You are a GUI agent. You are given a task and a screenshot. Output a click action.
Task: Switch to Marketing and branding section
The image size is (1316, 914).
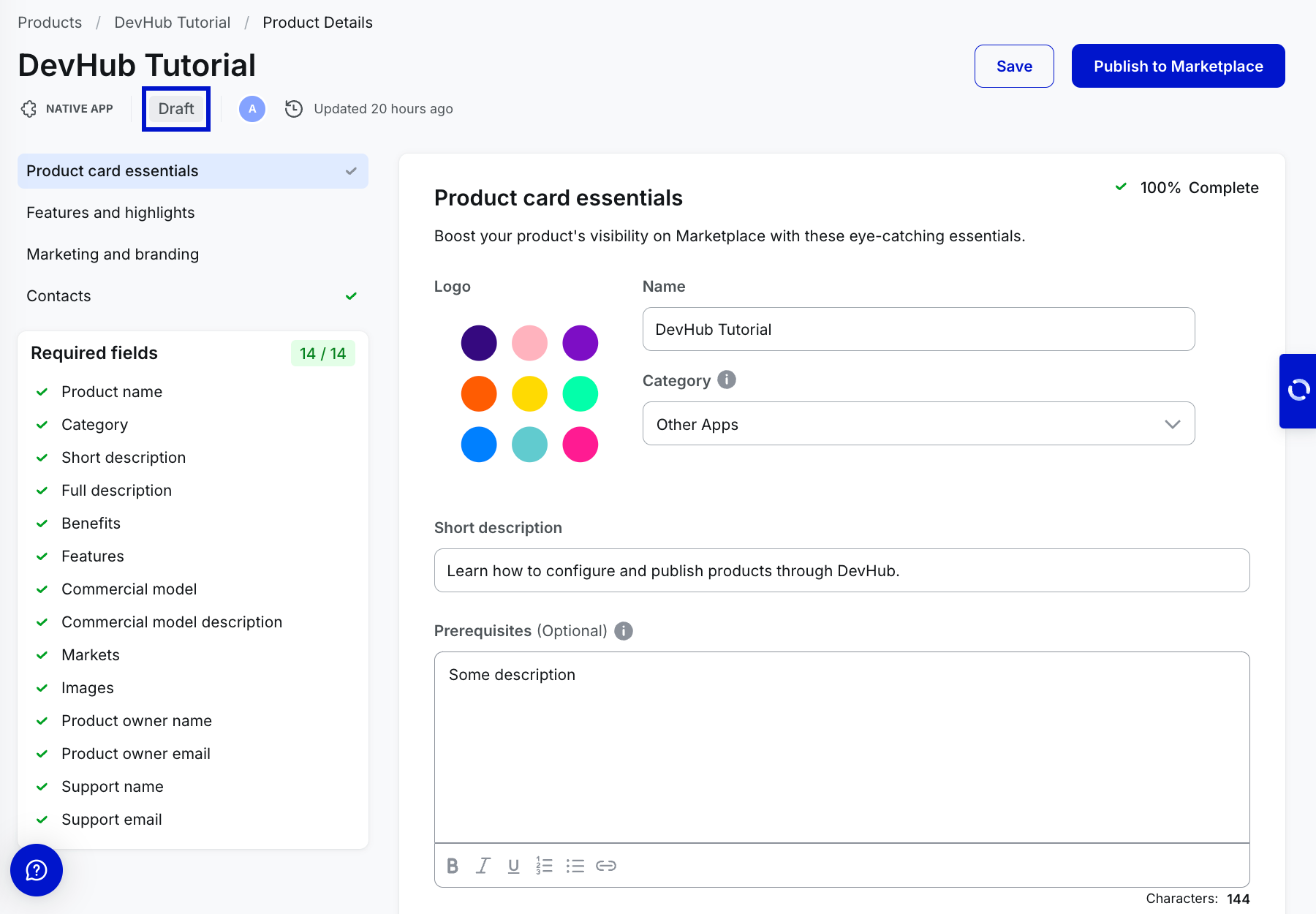113,254
